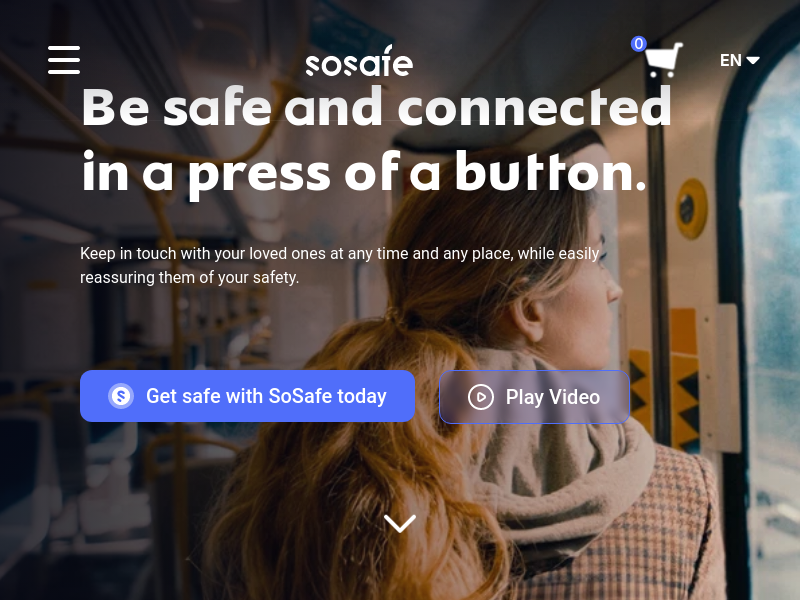Click the S coin icon in blue button
The image size is (800, 600).
(x=121, y=396)
